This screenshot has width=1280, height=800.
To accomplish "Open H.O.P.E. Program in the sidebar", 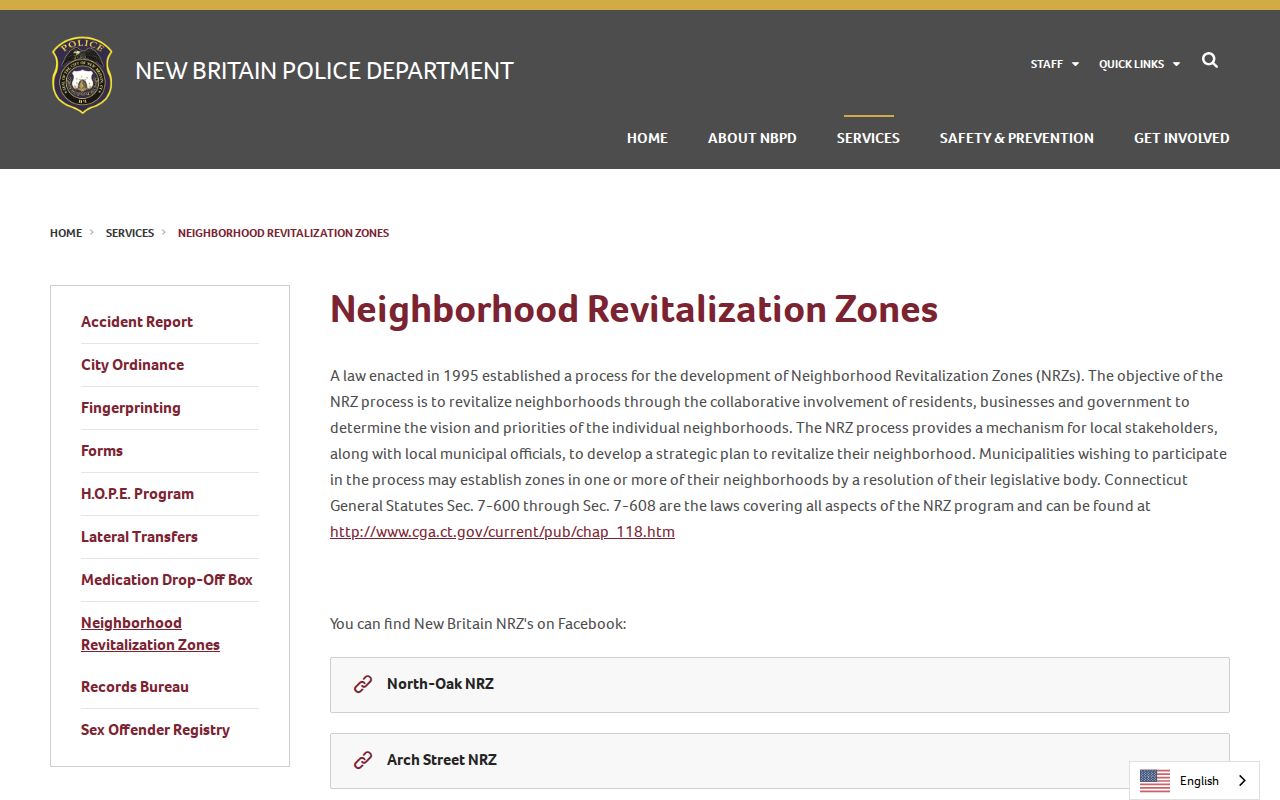I will 137,494.
